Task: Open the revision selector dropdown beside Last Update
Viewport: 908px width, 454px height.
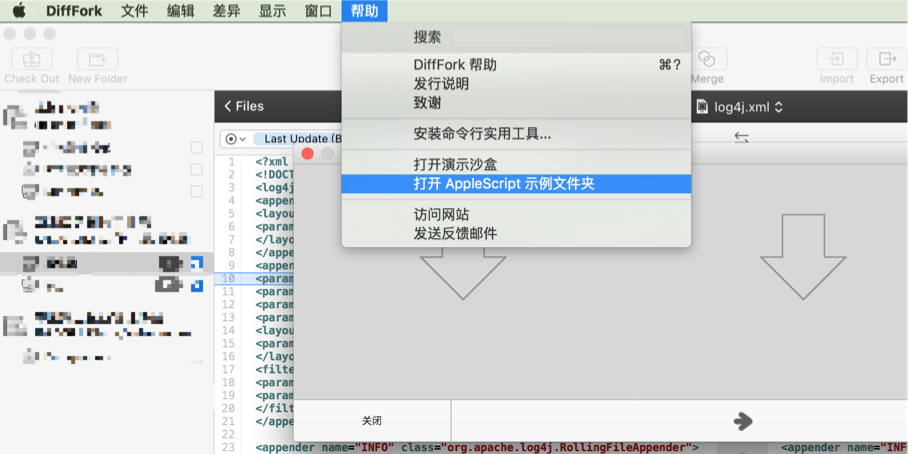Action: click(x=236, y=139)
